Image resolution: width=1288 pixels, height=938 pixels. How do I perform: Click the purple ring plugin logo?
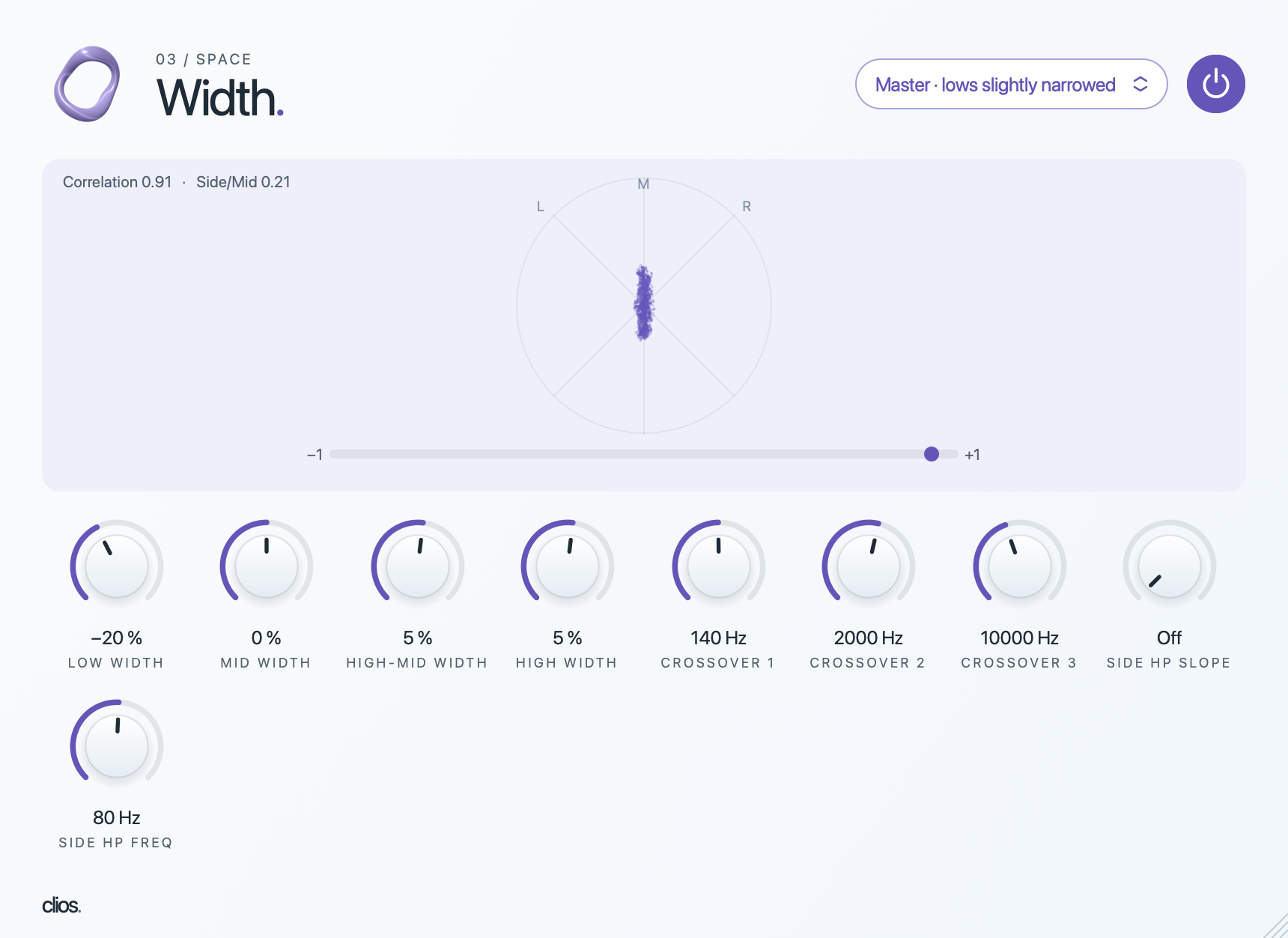pyautogui.click(x=87, y=84)
